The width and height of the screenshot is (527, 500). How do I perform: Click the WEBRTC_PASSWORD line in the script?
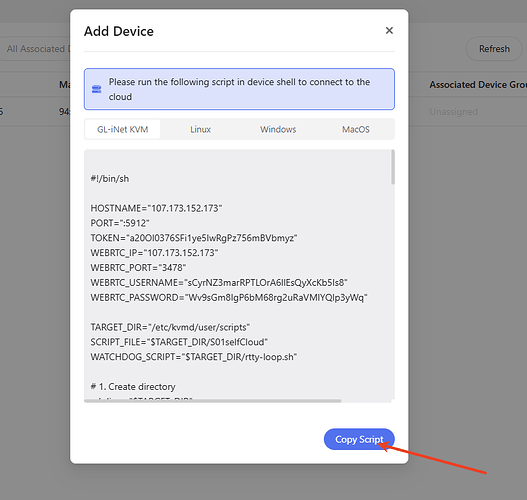click(x=229, y=297)
